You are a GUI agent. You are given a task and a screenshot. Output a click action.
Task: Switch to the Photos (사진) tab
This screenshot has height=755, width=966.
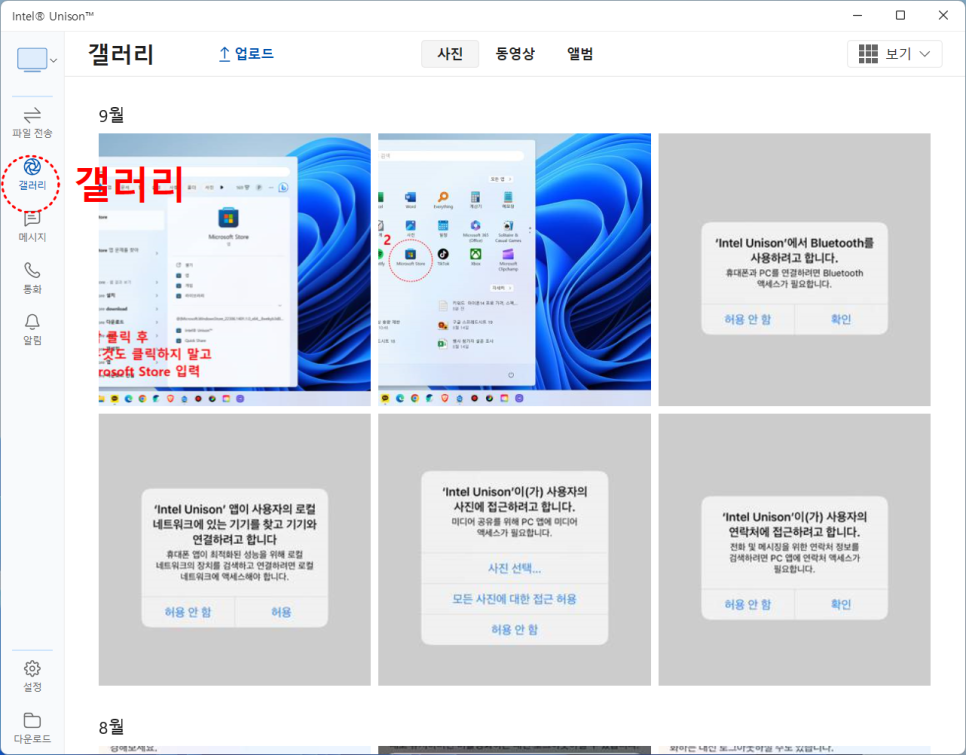coord(450,54)
